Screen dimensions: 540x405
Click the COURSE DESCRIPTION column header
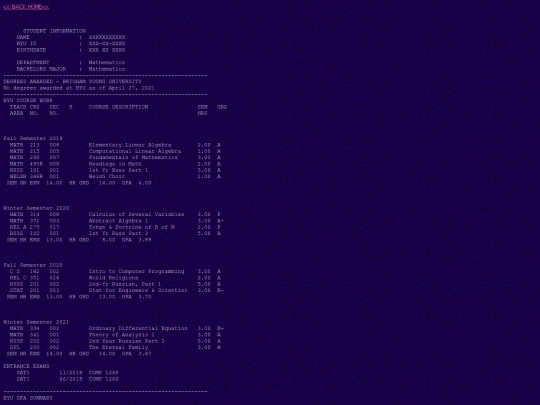tap(118, 107)
